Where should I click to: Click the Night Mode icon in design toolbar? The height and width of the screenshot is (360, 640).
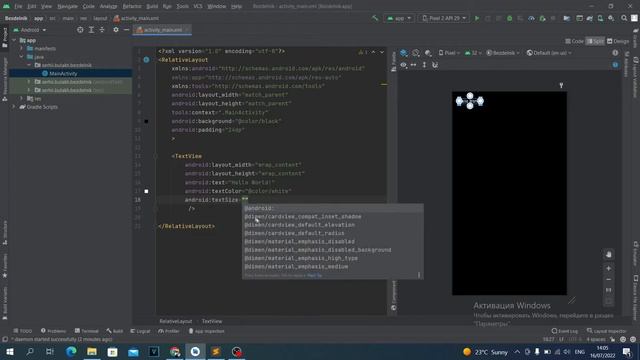428,53
